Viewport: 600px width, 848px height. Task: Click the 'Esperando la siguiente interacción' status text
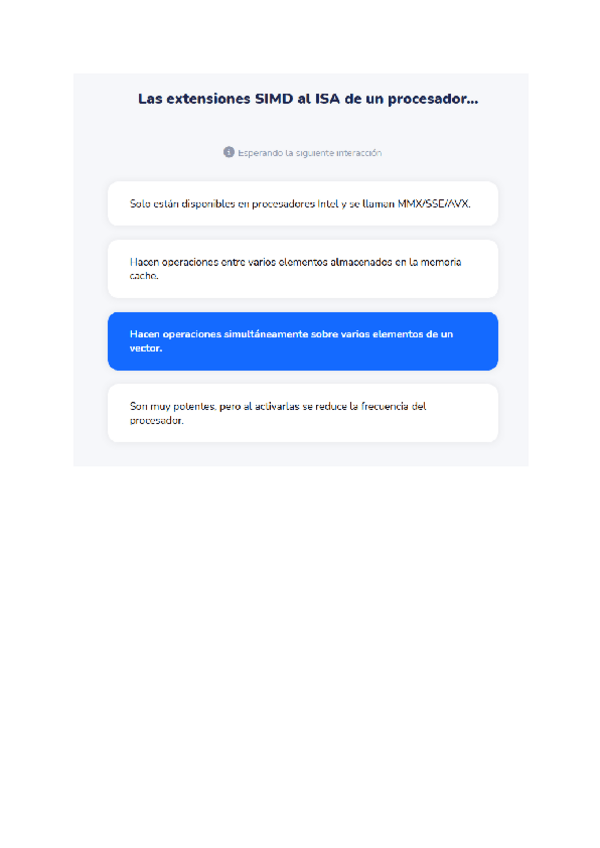coord(310,153)
